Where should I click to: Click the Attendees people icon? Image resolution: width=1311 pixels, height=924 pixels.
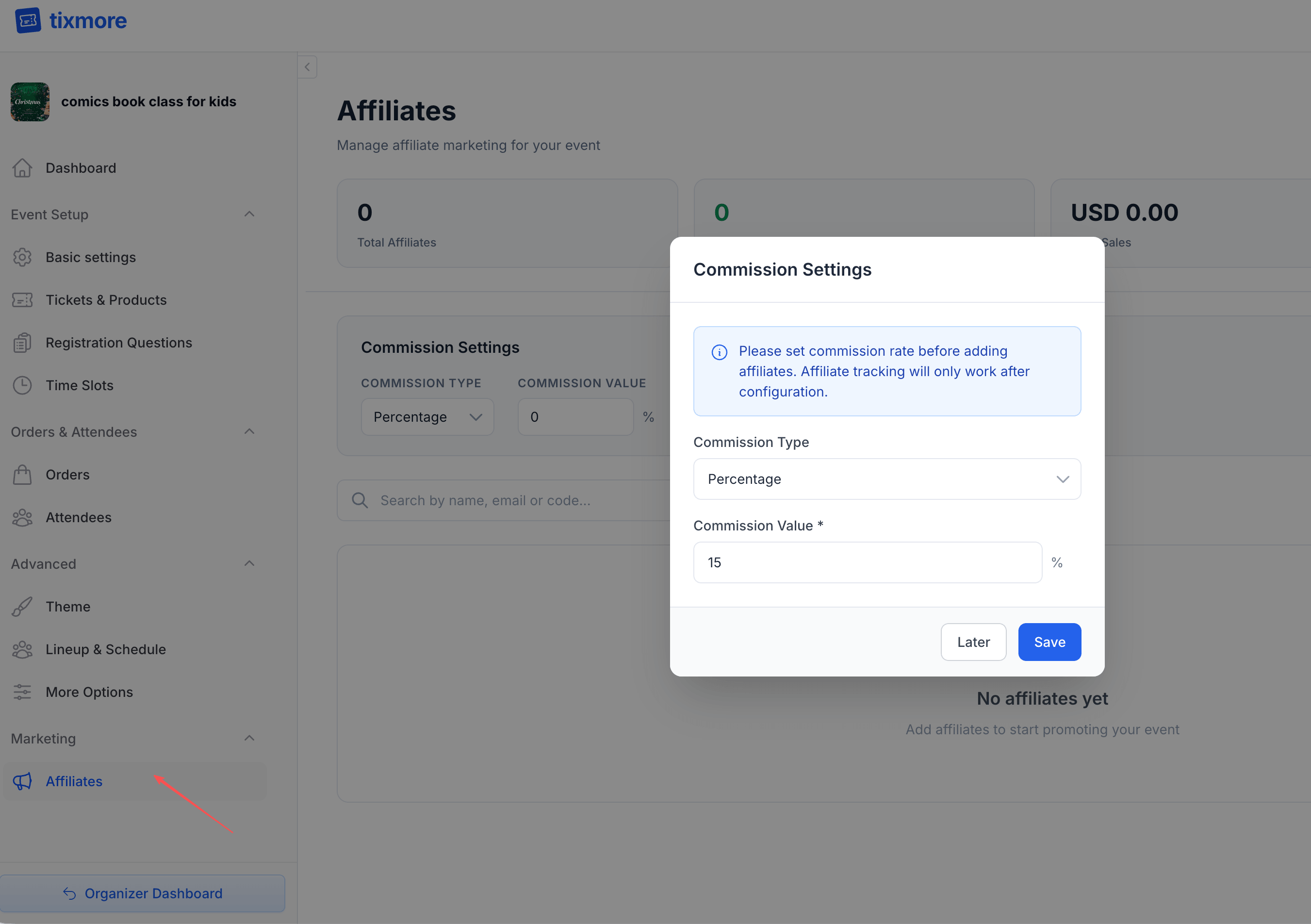pyautogui.click(x=22, y=517)
